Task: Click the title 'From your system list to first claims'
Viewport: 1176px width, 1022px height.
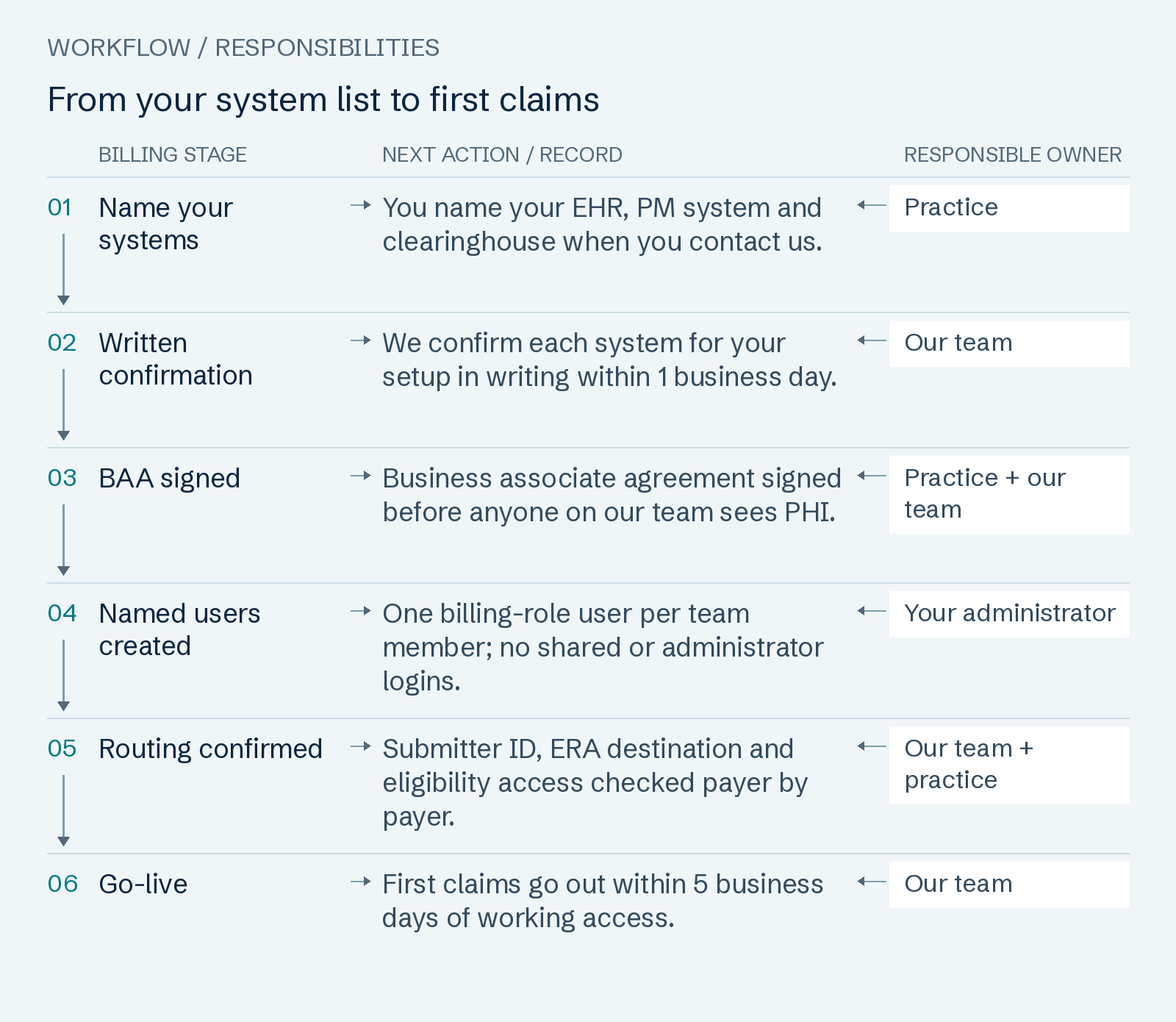Action: (x=323, y=100)
